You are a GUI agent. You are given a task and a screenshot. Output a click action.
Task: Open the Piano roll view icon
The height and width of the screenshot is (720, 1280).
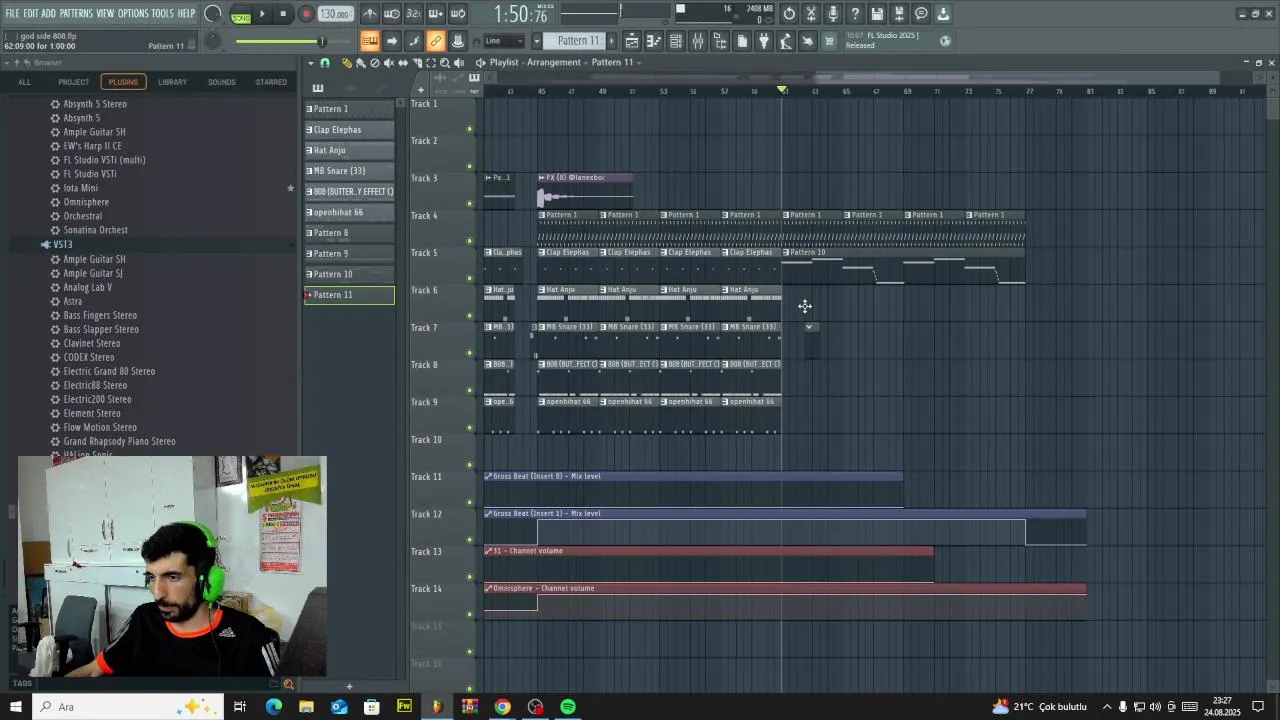(654, 41)
